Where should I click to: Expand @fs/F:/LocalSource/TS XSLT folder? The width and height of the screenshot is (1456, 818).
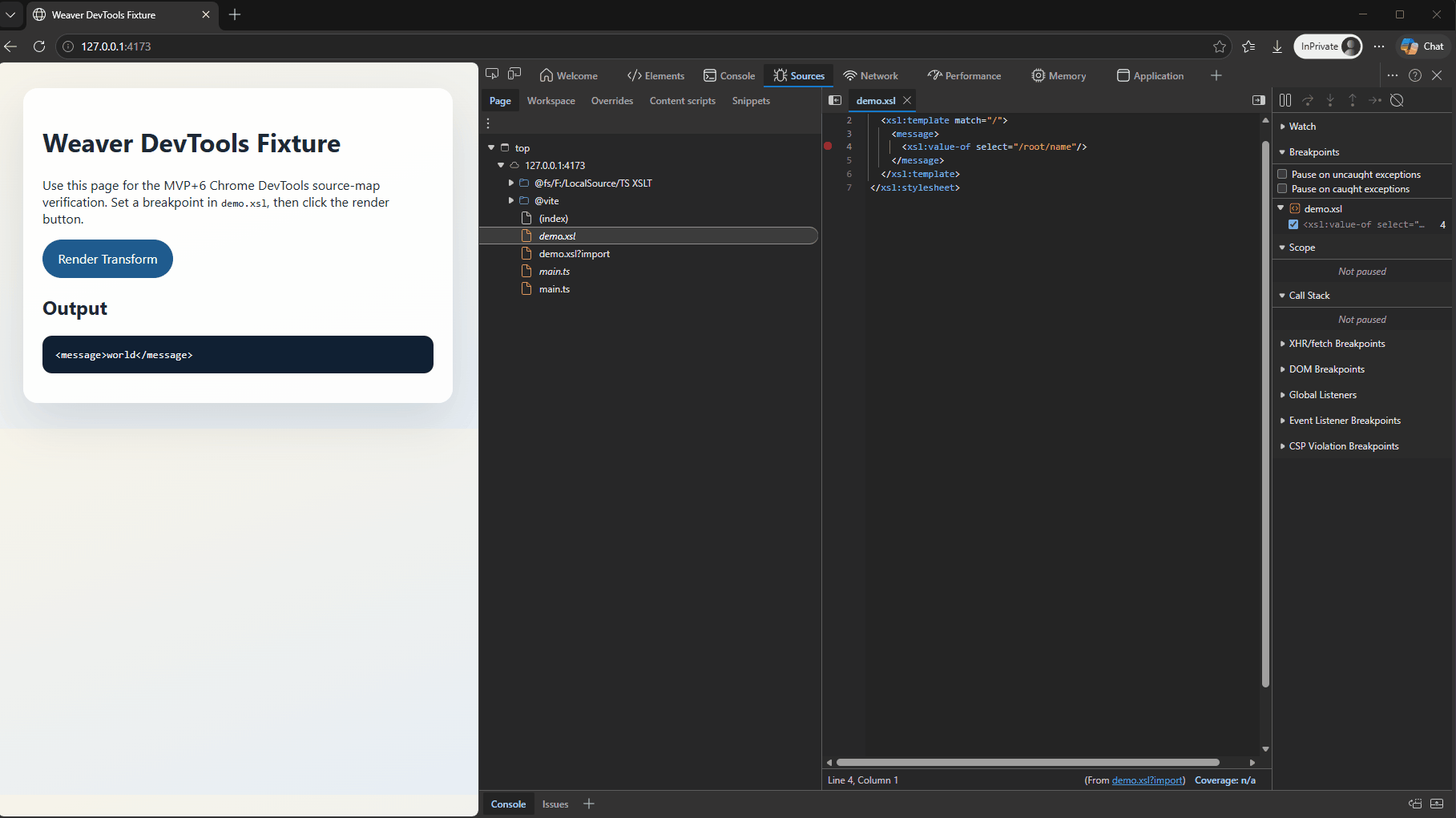[511, 183]
